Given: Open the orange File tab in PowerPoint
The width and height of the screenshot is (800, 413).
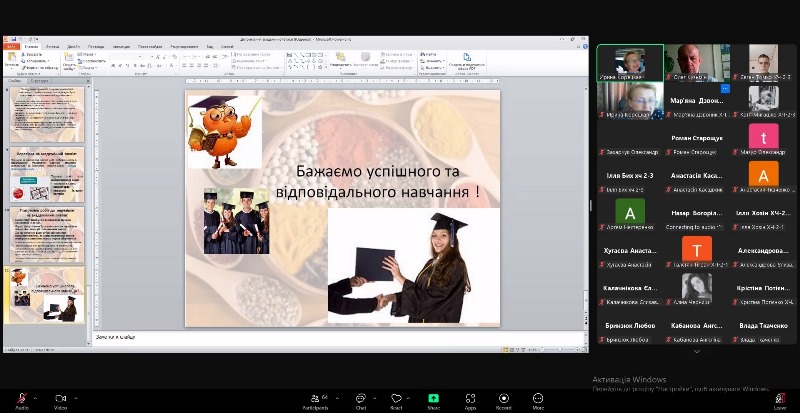Looking at the screenshot, I should [x=9, y=46].
